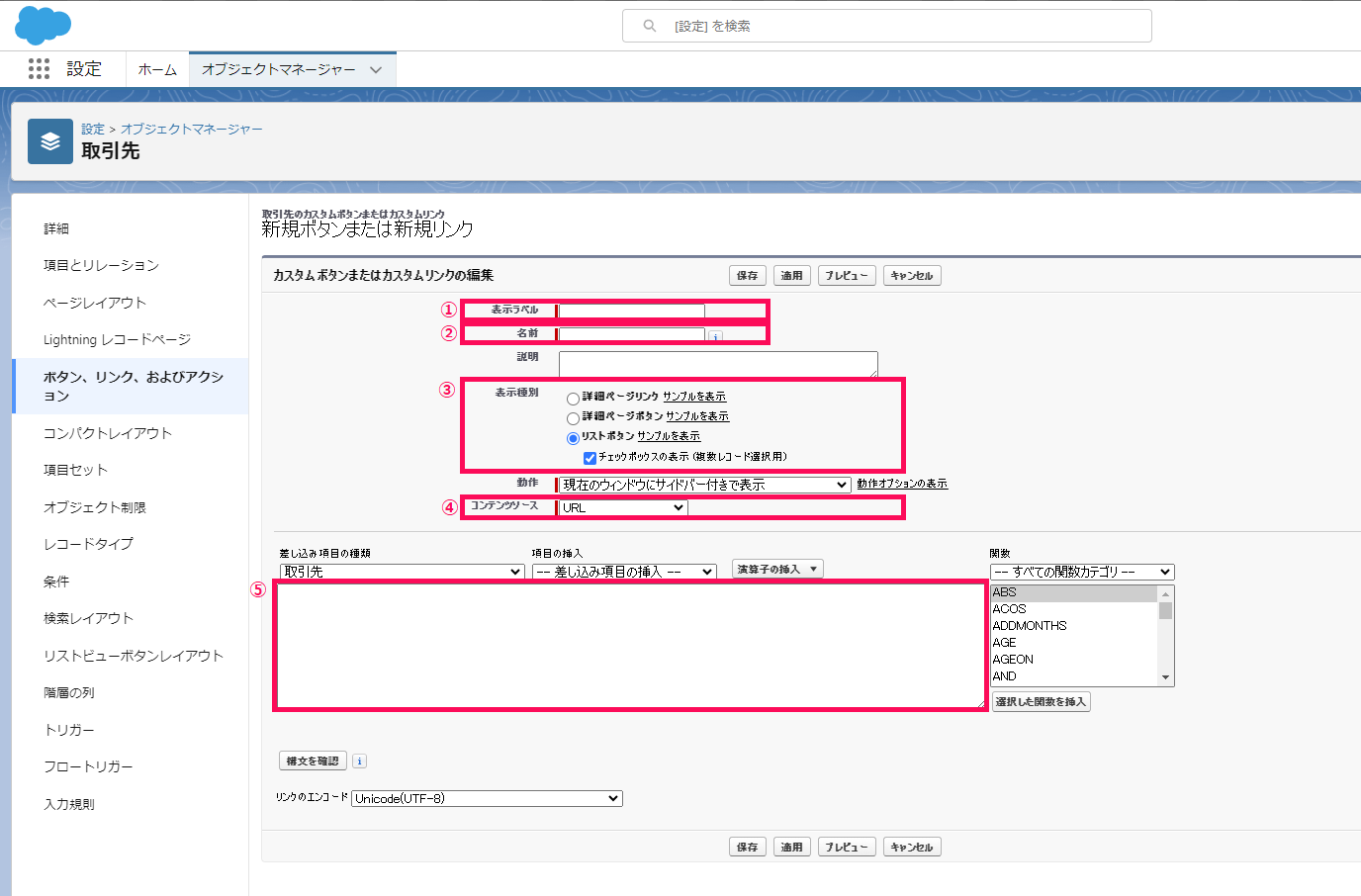Click the top プレビュー button
This screenshot has height=896, width=1361.
[x=847, y=276]
